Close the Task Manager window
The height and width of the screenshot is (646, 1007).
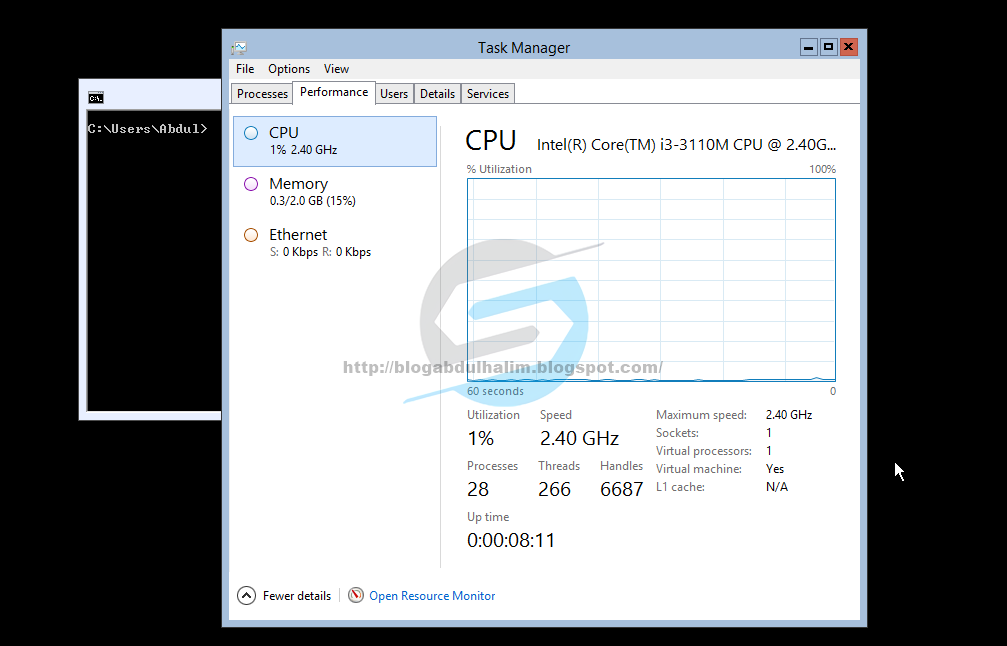(x=848, y=47)
